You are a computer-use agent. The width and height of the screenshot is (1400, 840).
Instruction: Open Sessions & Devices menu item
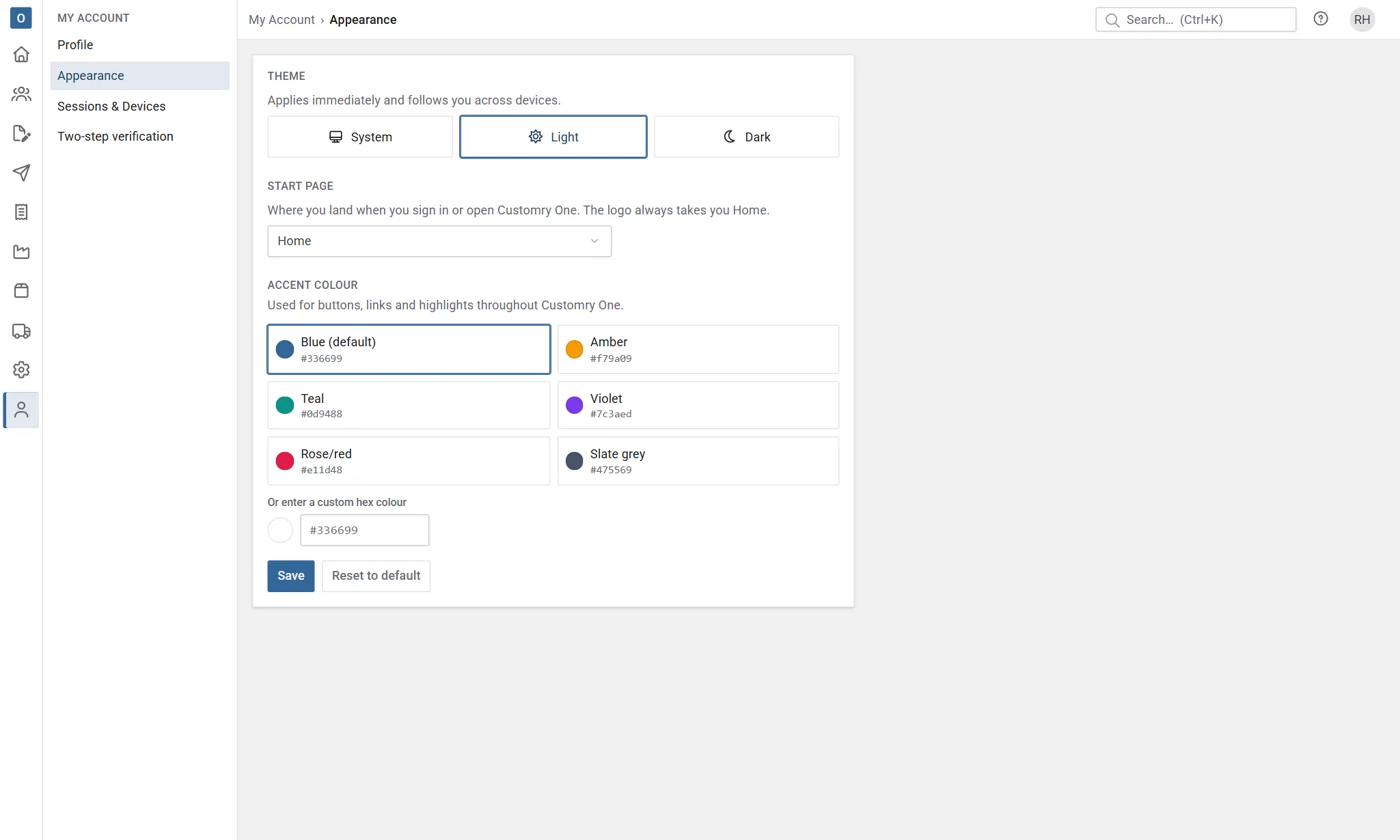(x=139, y=107)
